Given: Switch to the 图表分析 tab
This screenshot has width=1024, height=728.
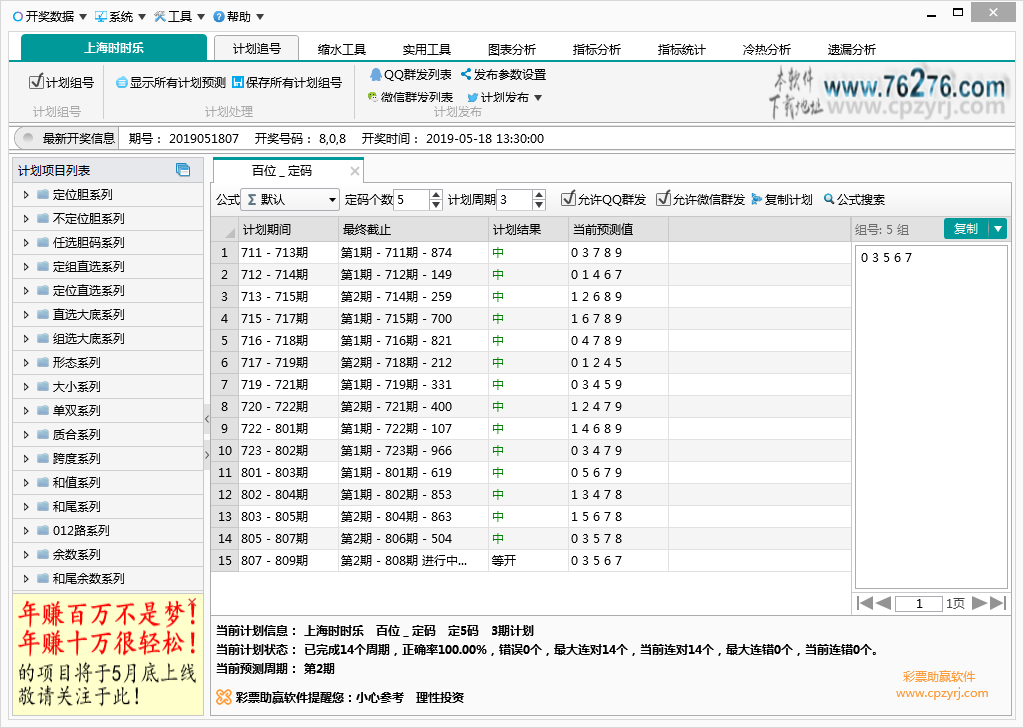Looking at the screenshot, I should point(511,49).
